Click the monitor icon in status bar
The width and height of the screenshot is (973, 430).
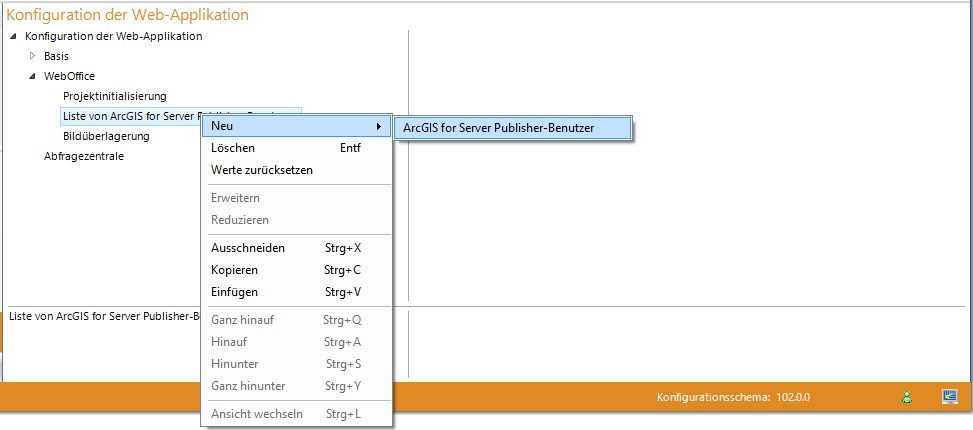tap(950, 397)
